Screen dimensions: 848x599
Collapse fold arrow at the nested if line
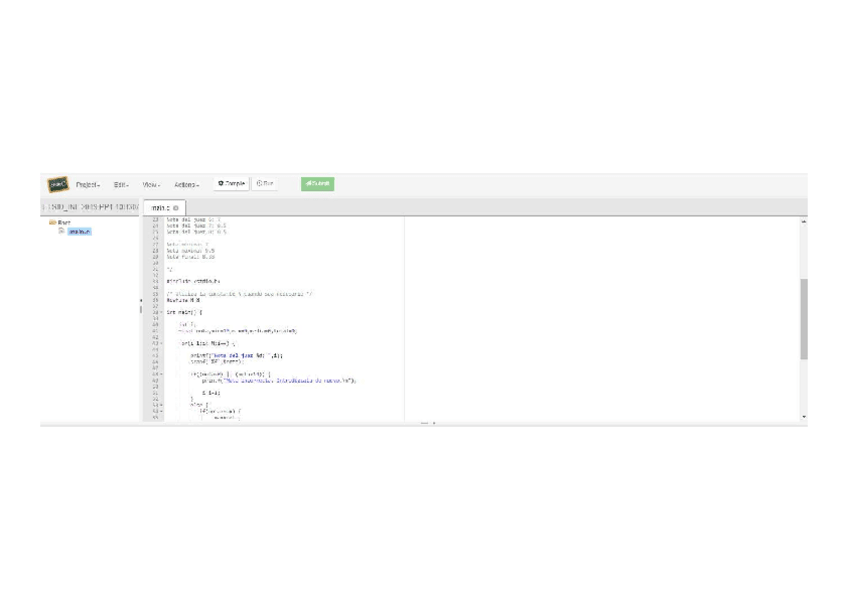161,411
